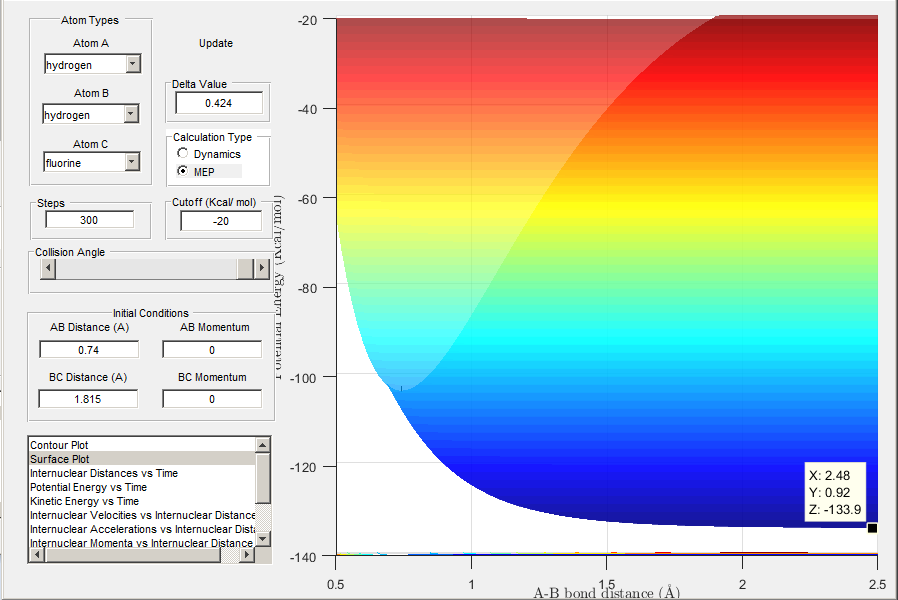Open the Atom C fluorine dropdown
The width and height of the screenshot is (898, 600).
point(133,162)
